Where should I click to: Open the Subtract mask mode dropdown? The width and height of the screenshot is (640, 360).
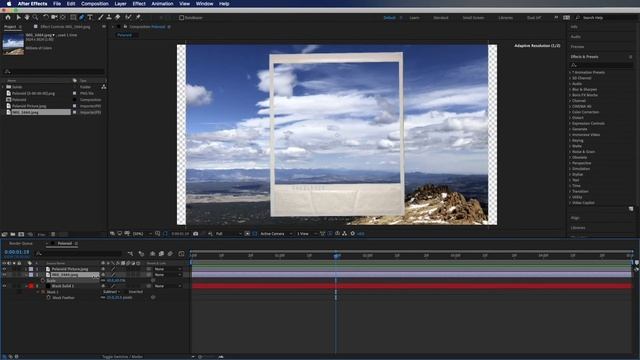pyautogui.click(x=111, y=292)
